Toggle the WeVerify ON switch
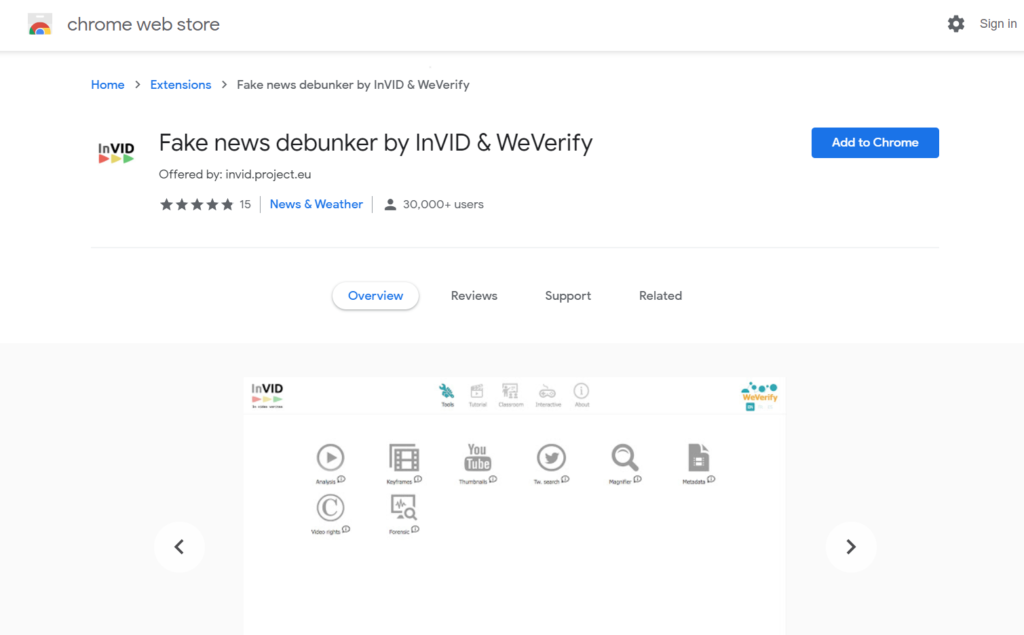This screenshot has width=1024, height=635. pyautogui.click(x=751, y=407)
